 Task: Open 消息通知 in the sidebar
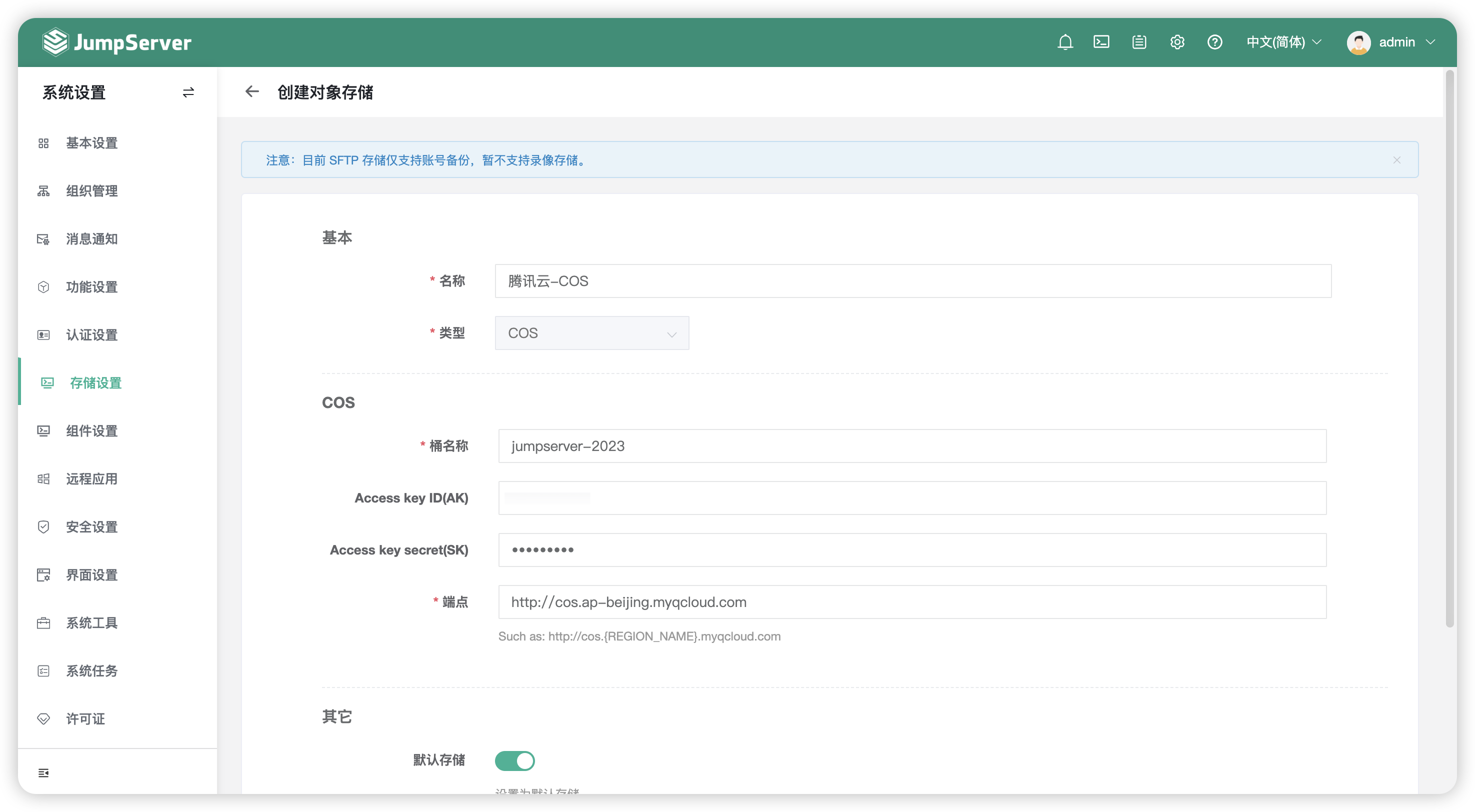coord(117,239)
